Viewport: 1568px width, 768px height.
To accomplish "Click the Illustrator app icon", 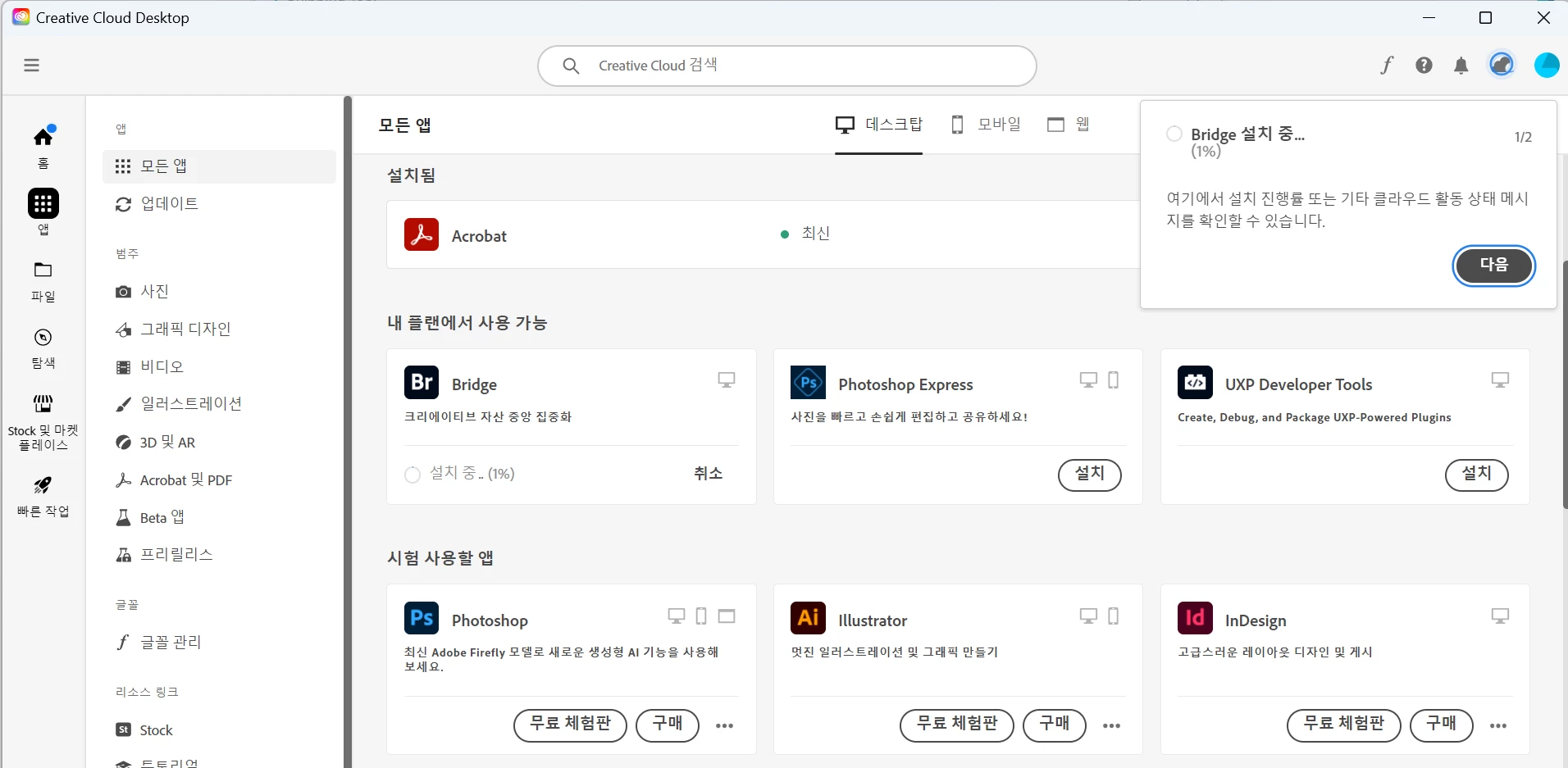I will pos(809,618).
